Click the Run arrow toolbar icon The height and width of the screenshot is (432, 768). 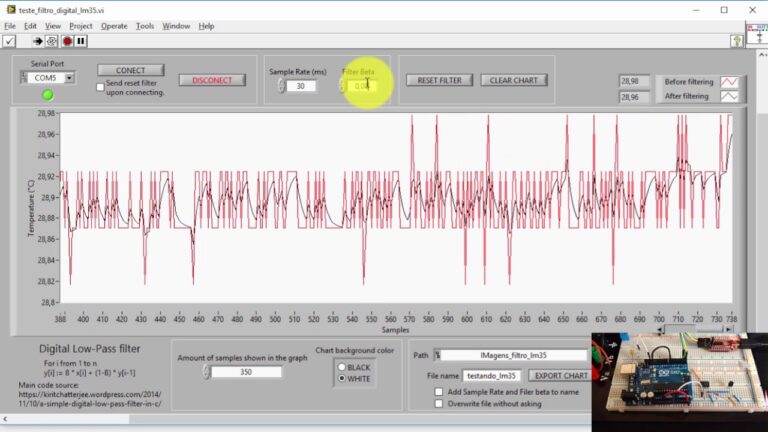37,41
